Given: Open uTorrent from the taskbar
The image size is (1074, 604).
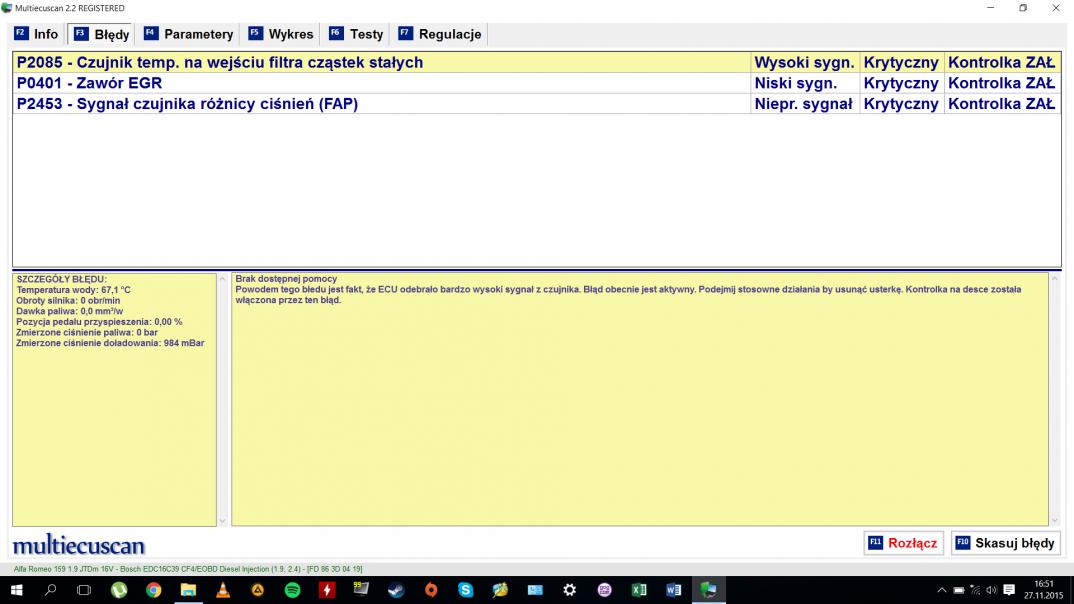Looking at the screenshot, I should click(x=119, y=590).
